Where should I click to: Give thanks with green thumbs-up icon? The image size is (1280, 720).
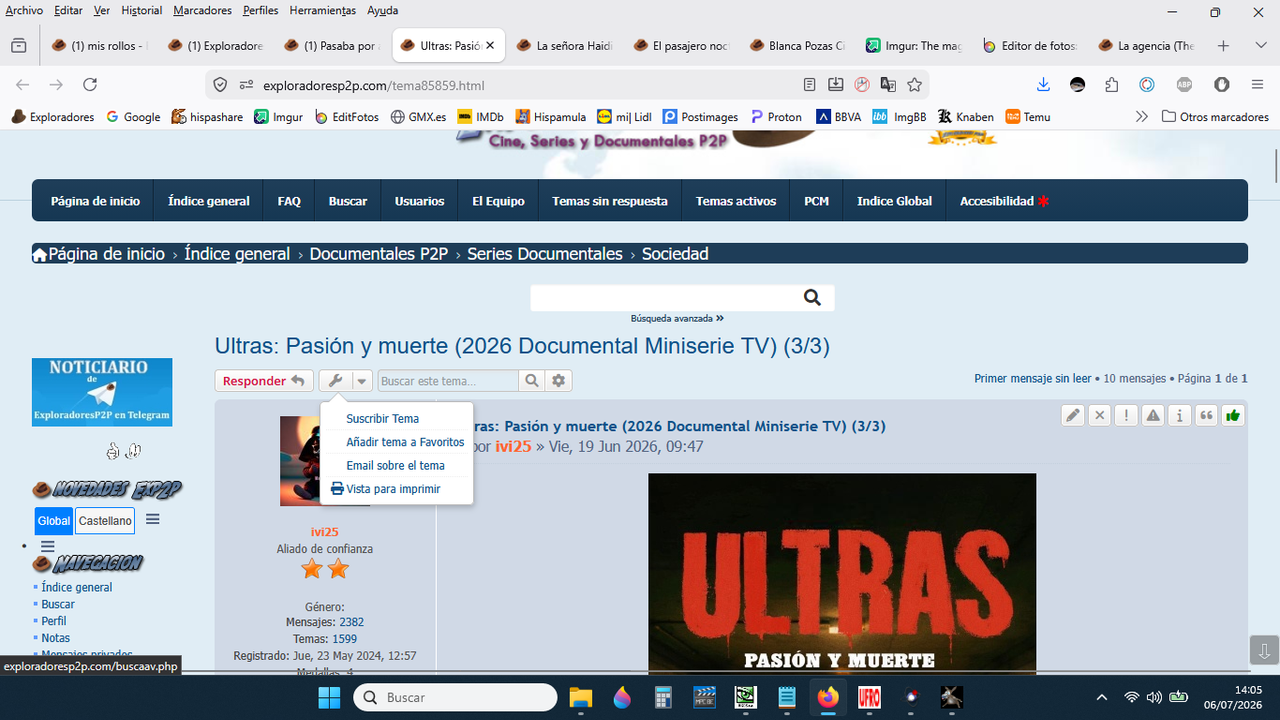pos(1233,415)
